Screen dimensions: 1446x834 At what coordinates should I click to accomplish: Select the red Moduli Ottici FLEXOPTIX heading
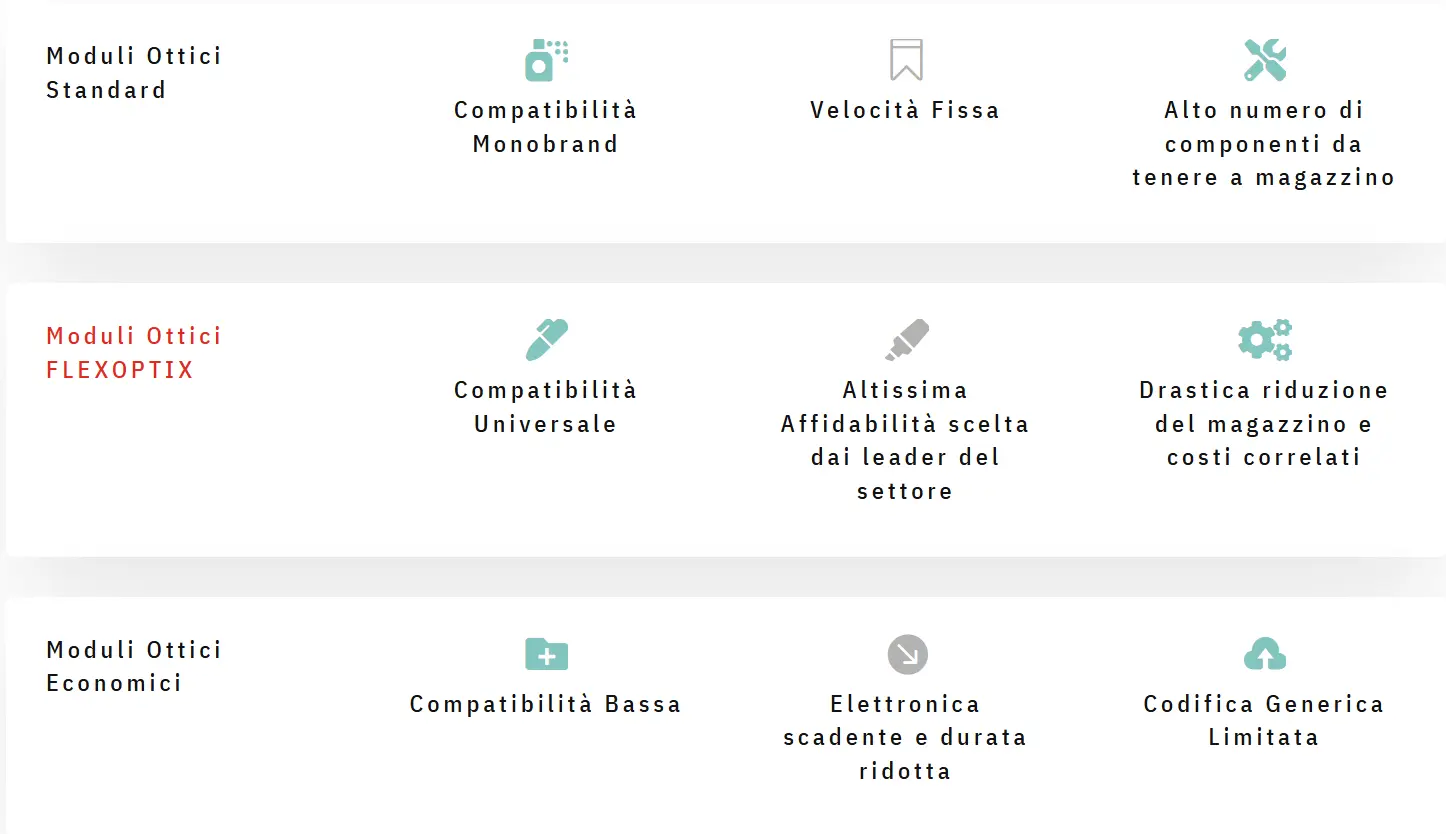[x=134, y=353]
